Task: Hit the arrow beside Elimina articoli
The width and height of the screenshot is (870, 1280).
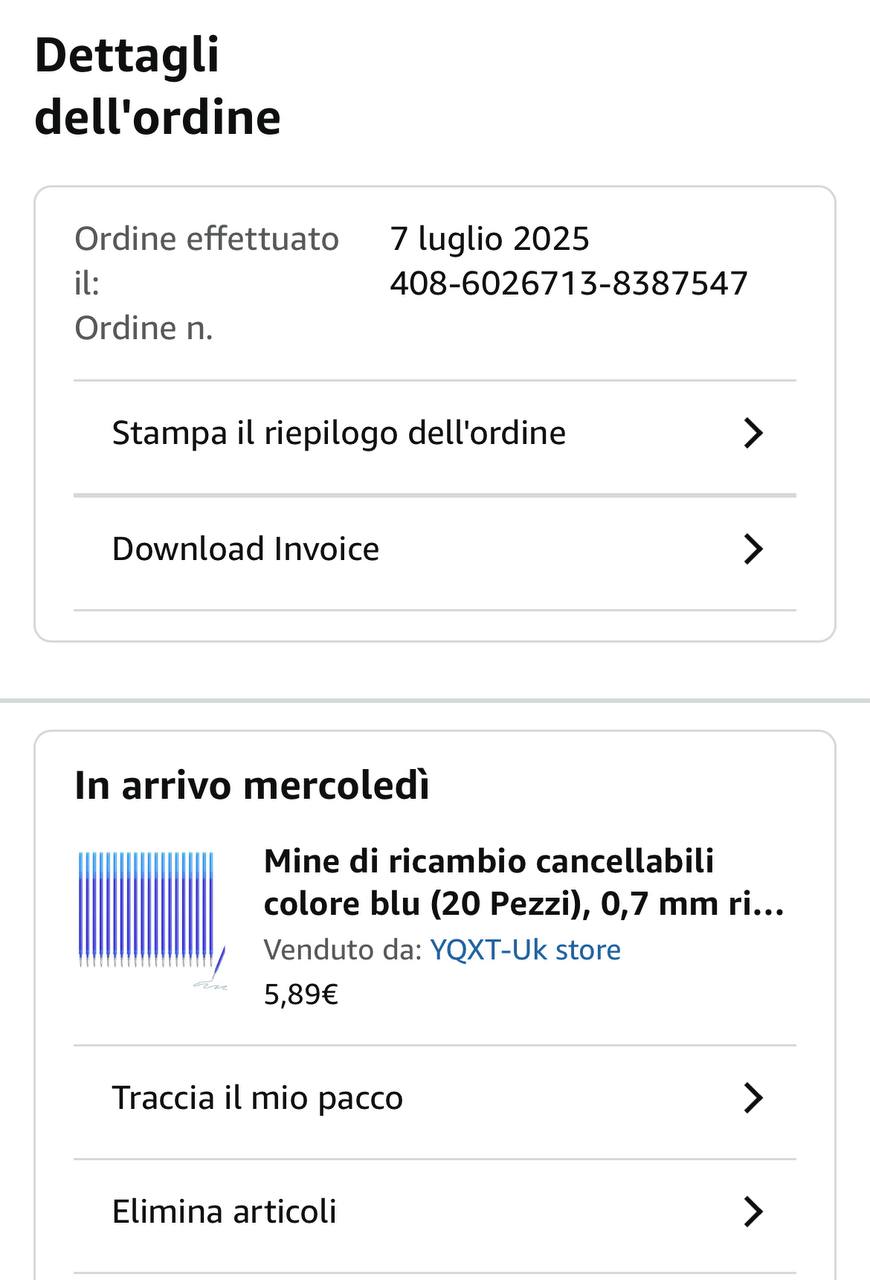Action: click(x=753, y=1212)
